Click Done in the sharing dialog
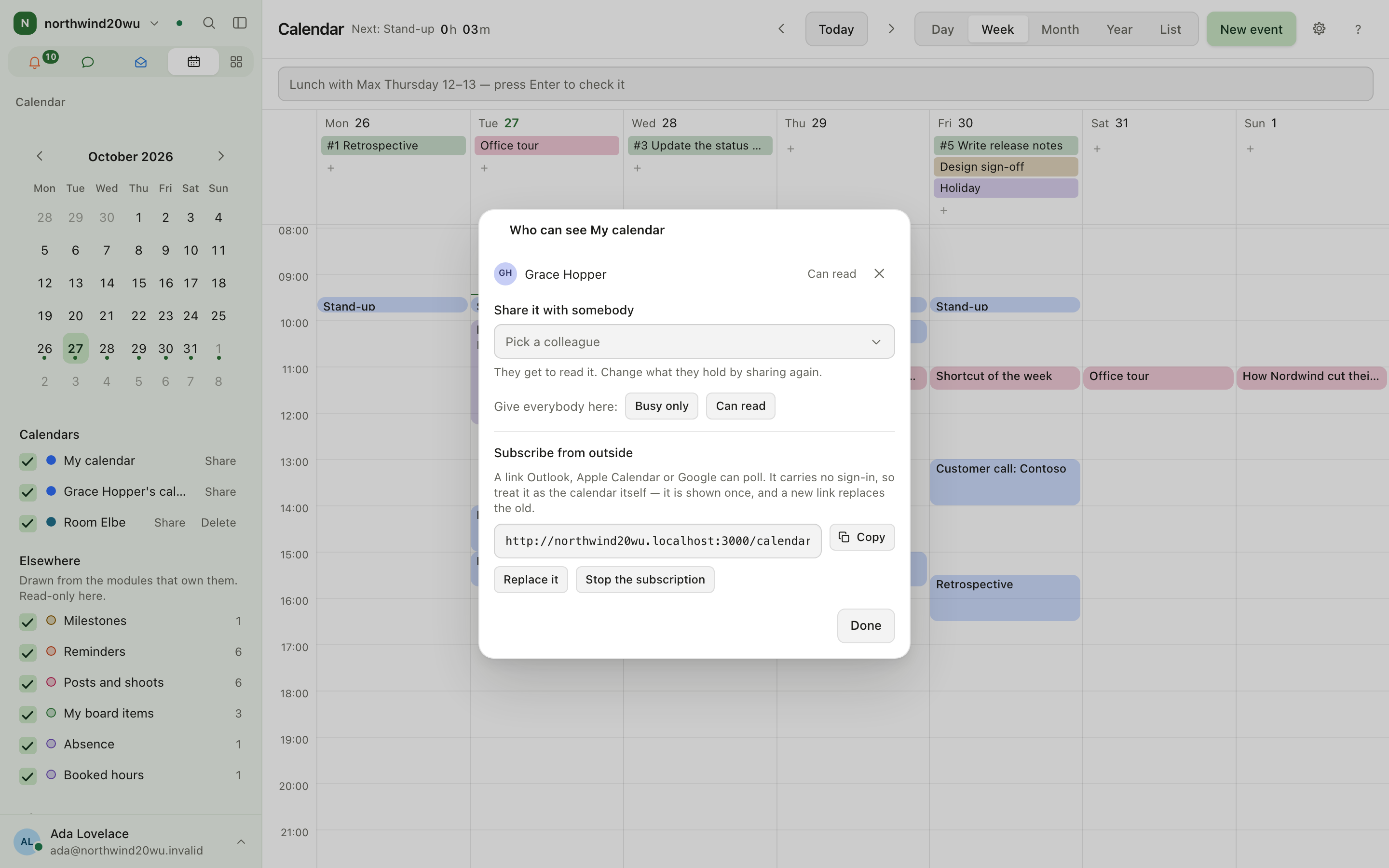 [x=866, y=626]
